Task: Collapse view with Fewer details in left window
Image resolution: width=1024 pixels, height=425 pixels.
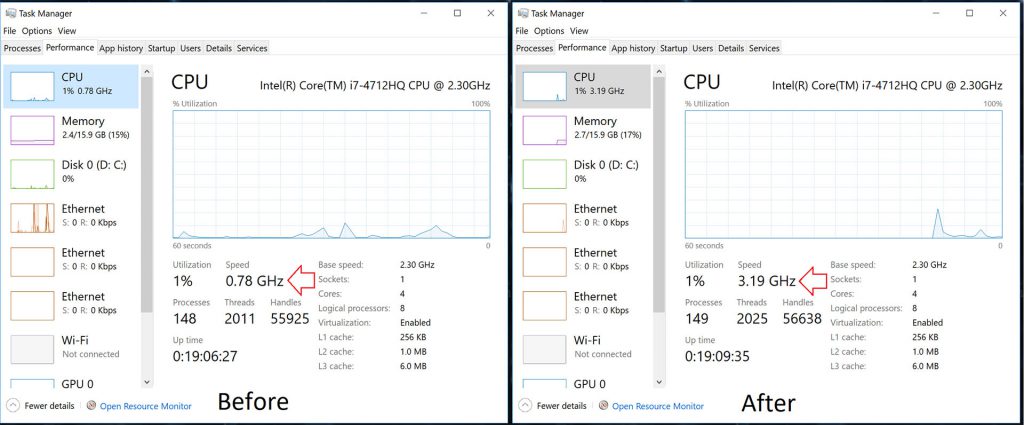Action: [x=42, y=405]
